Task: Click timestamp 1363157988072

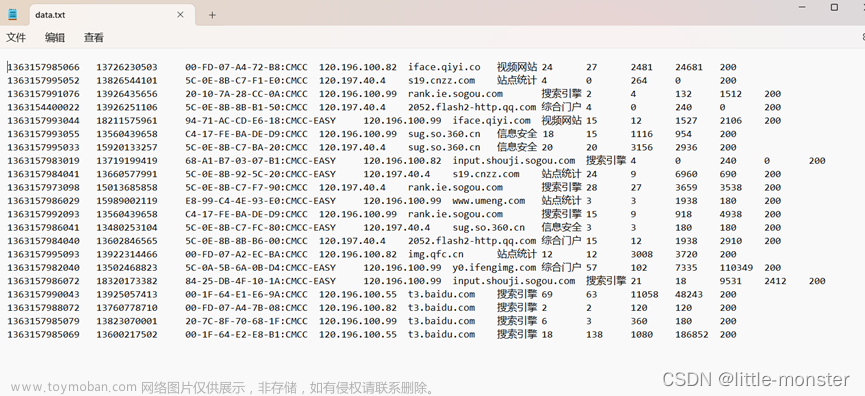Action: pos(44,308)
